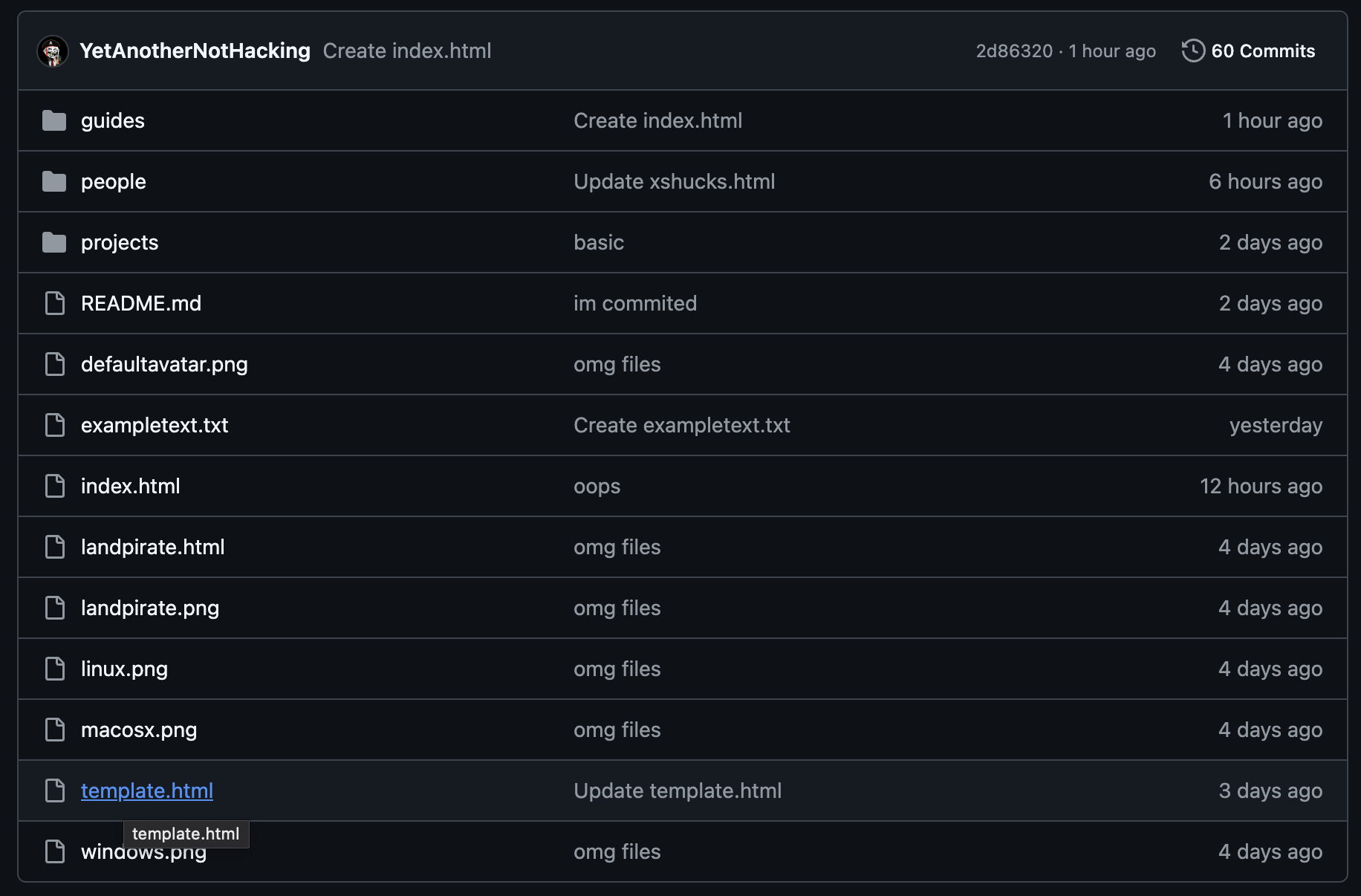Open the commit history clock icon

coord(1193,51)
